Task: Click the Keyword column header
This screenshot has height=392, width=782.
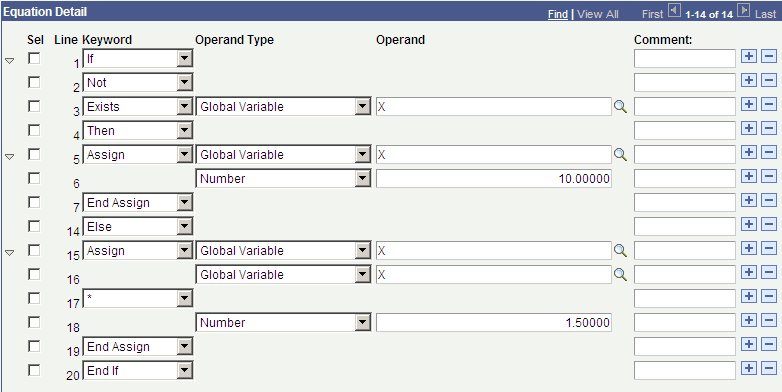Action: [x=107, y=40]
